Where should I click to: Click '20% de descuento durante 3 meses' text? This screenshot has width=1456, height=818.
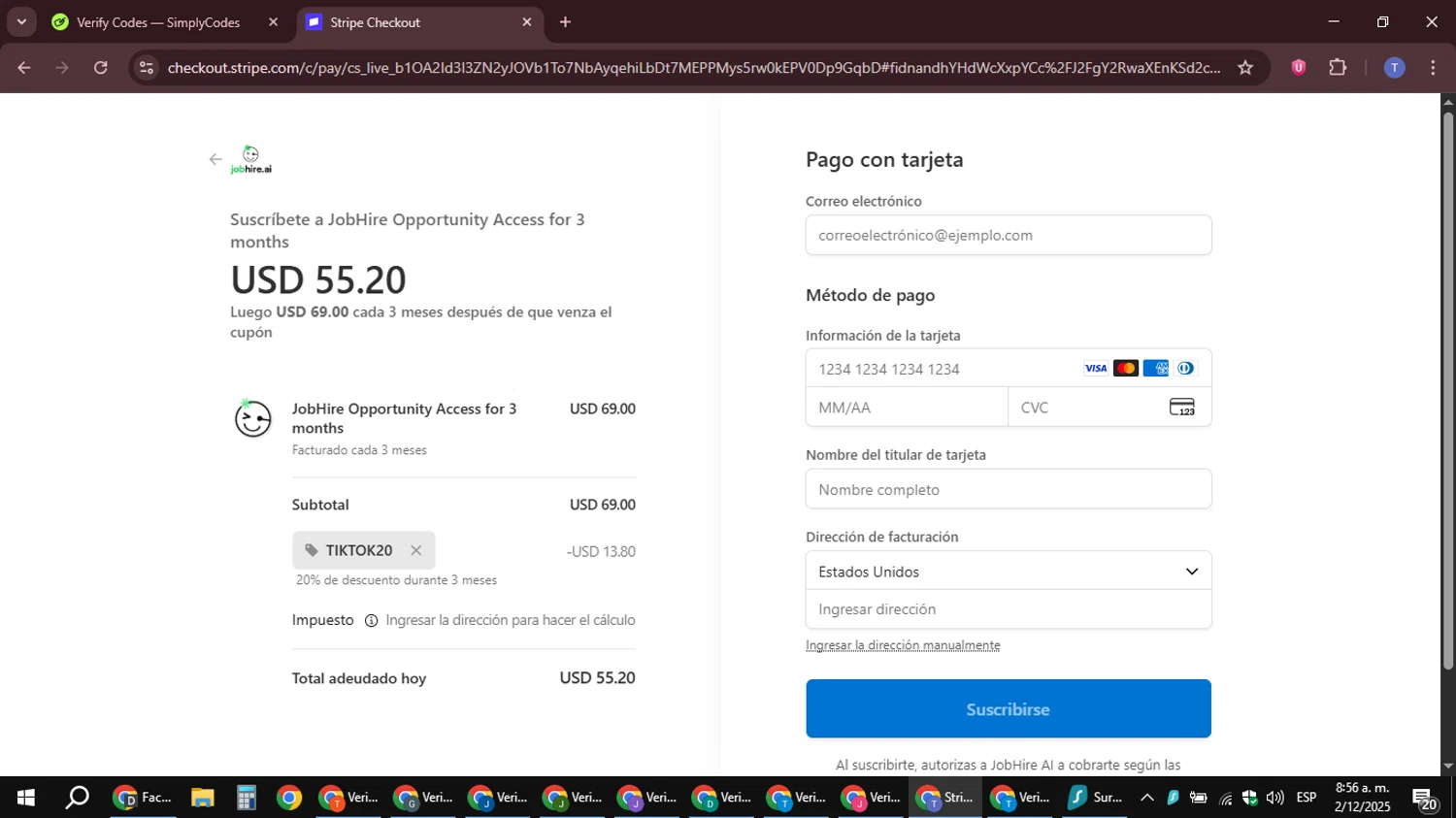point(397,580)
